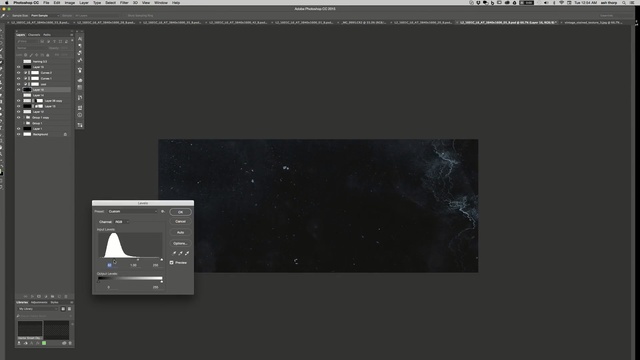
Task: Toggle visibility of Curves 2 layer
Action: pyautogui.click(x=18, y=73)
